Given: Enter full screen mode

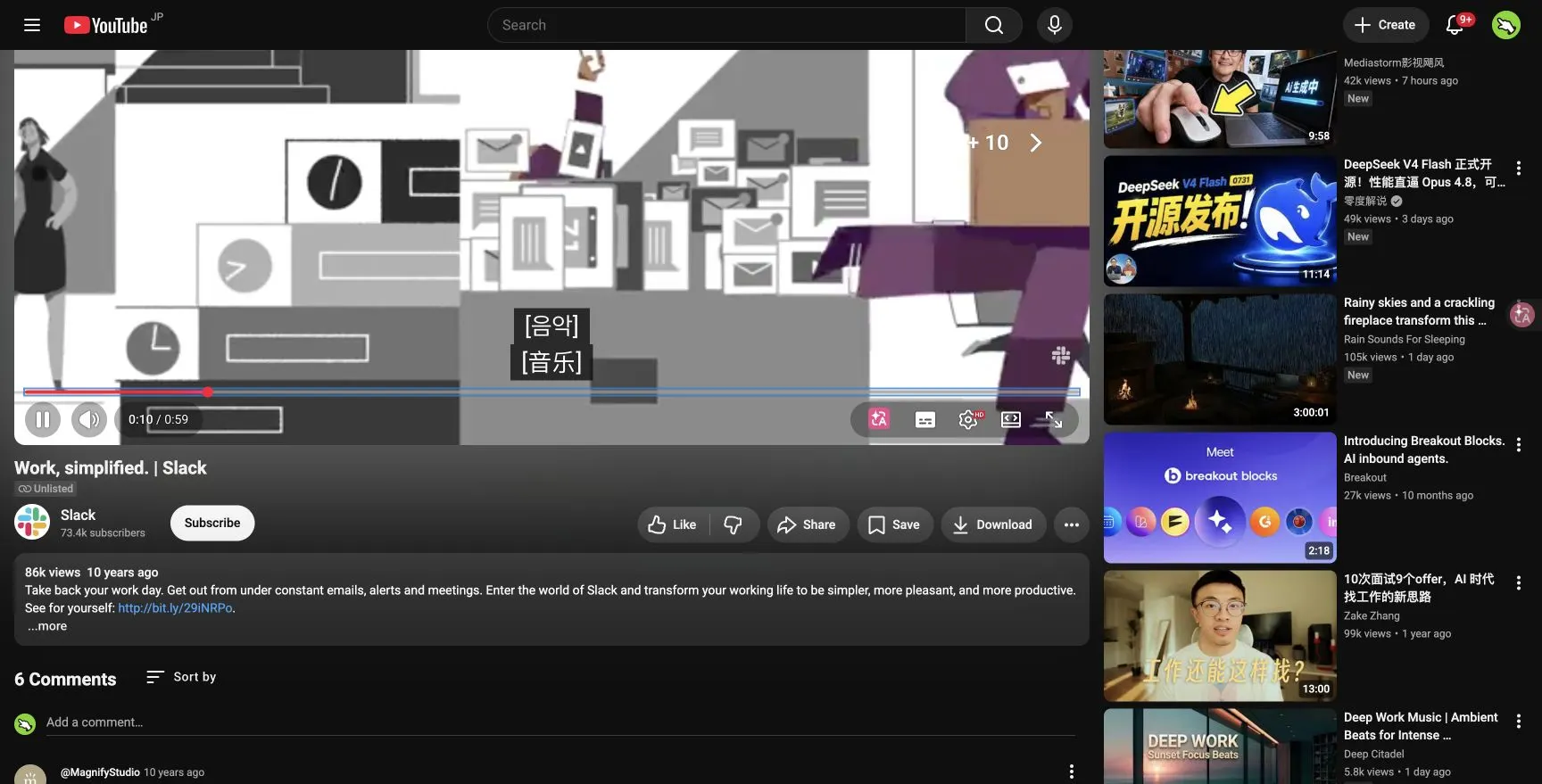Looking at the screenshot, I should pyautogui.click(x=1054, y=419).
